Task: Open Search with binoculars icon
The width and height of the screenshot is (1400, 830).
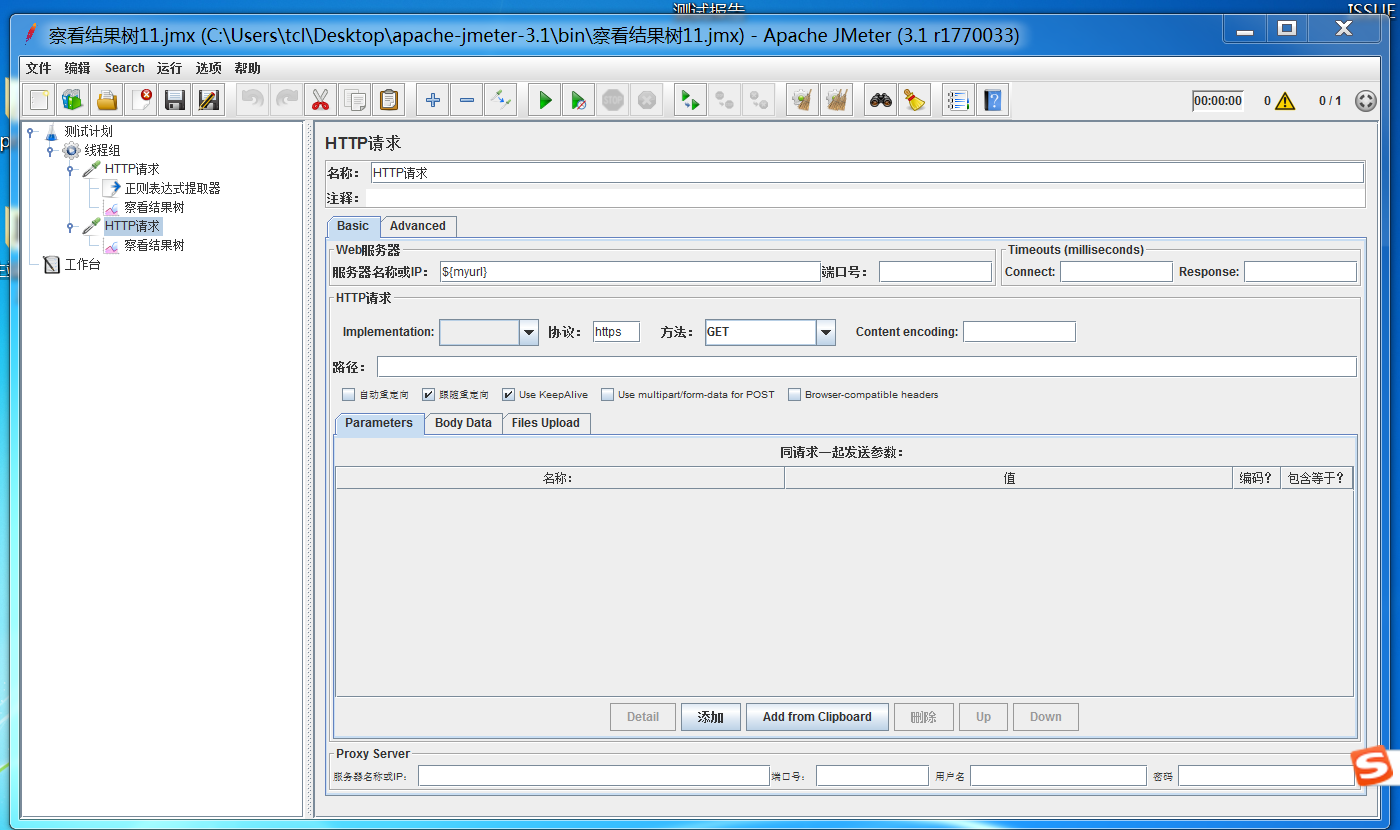Action: (x=880, y=100)
